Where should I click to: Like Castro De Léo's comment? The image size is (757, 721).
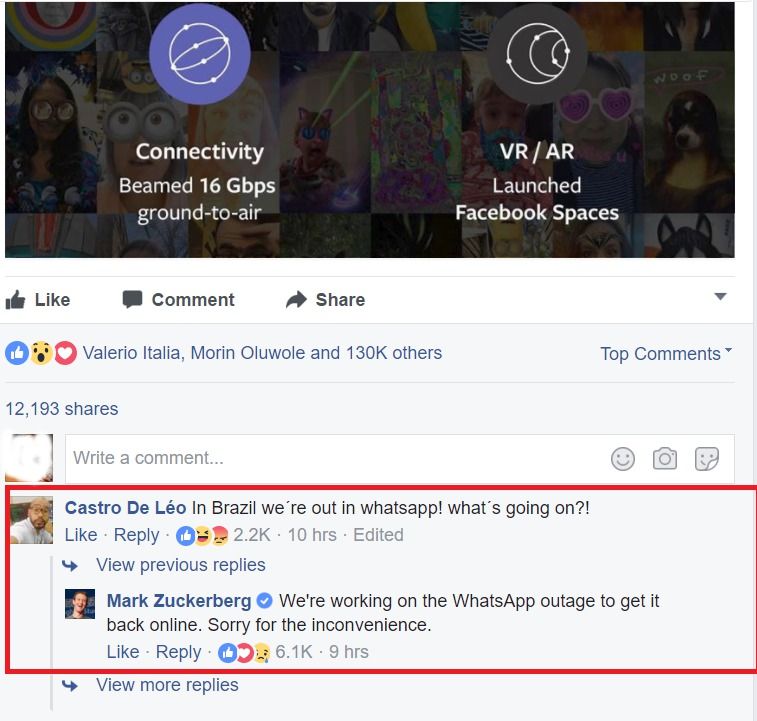tap(81, 535)
